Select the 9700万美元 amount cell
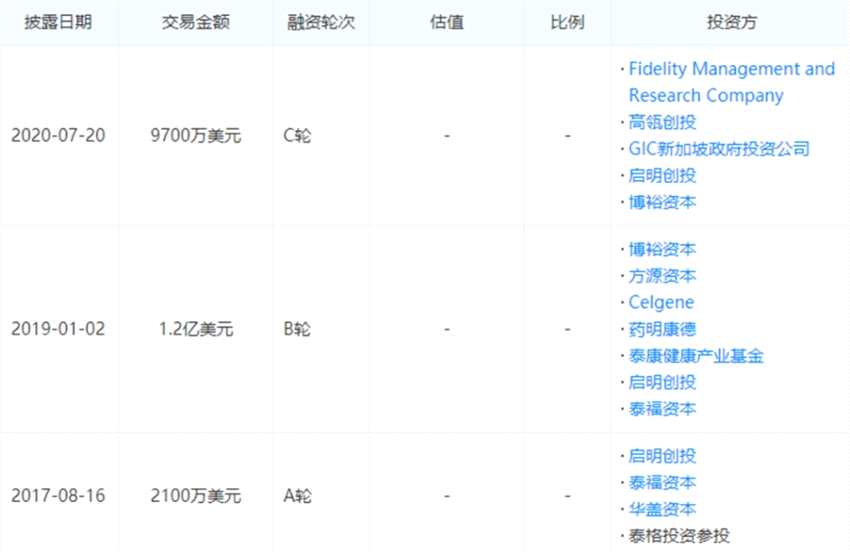850x552 pixels. (x=196, y=135)
